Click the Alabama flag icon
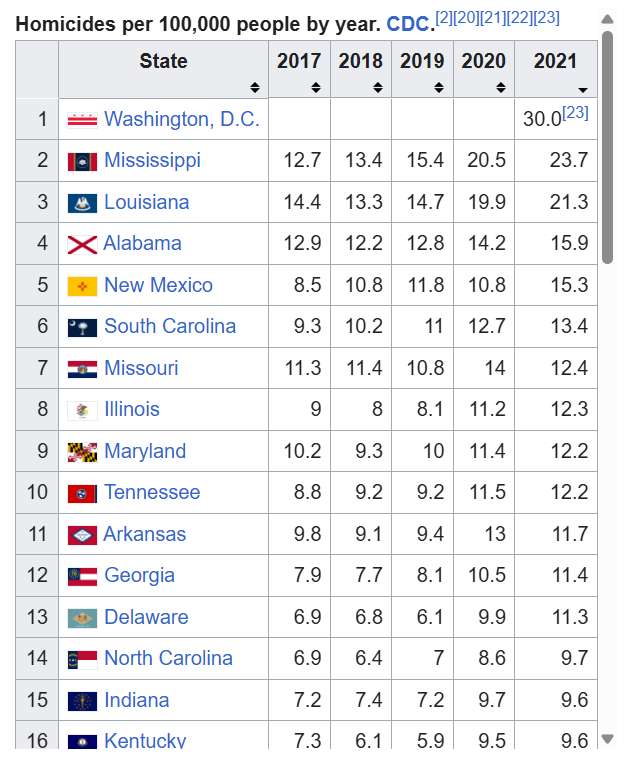627x757 pixels. point(82,244)
